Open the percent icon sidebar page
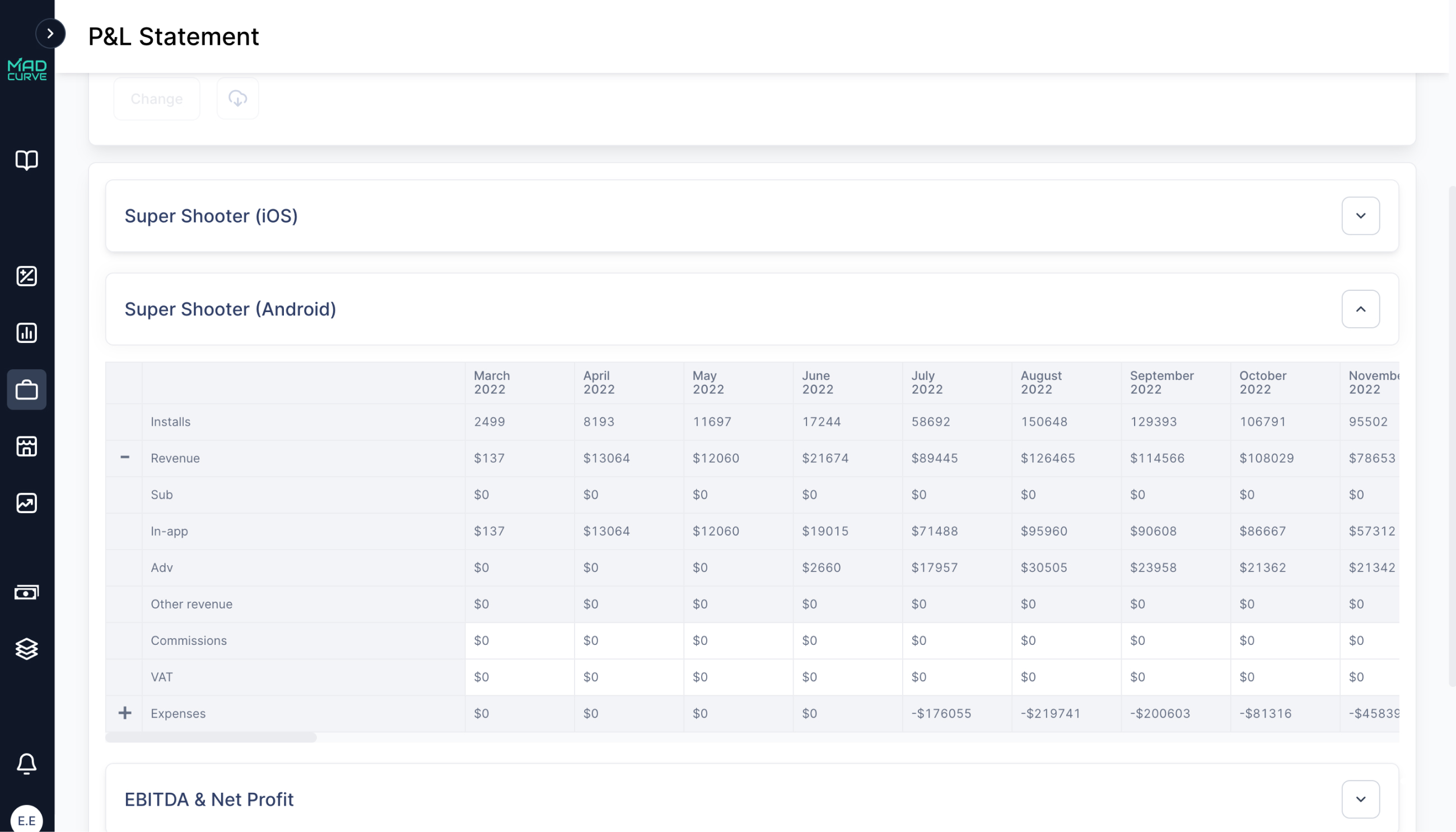This screenshot has height=832, width=1456. click(26, 277)
